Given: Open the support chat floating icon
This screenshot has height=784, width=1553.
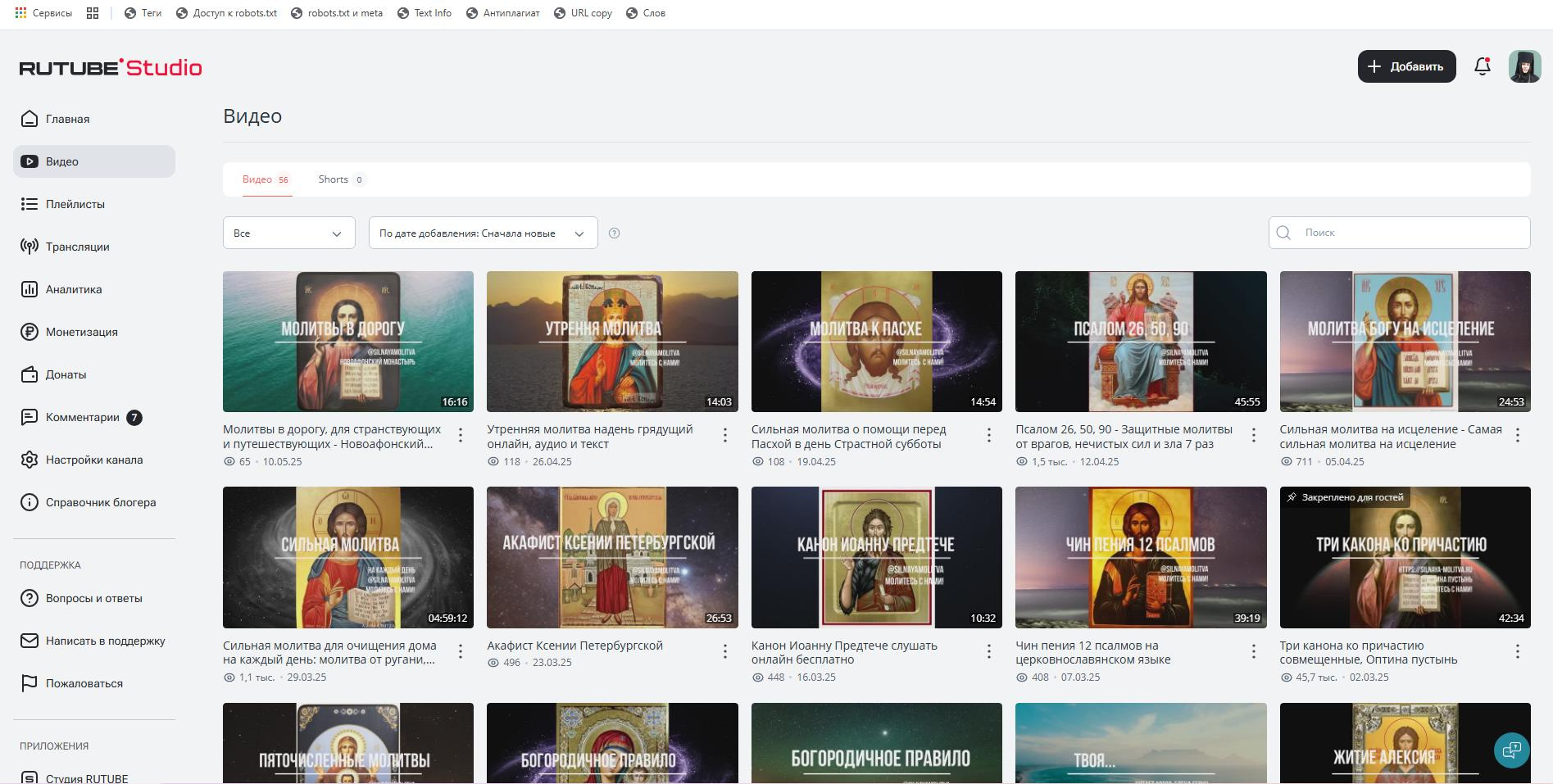Looking at the screenshot, I should point(1512,750).
